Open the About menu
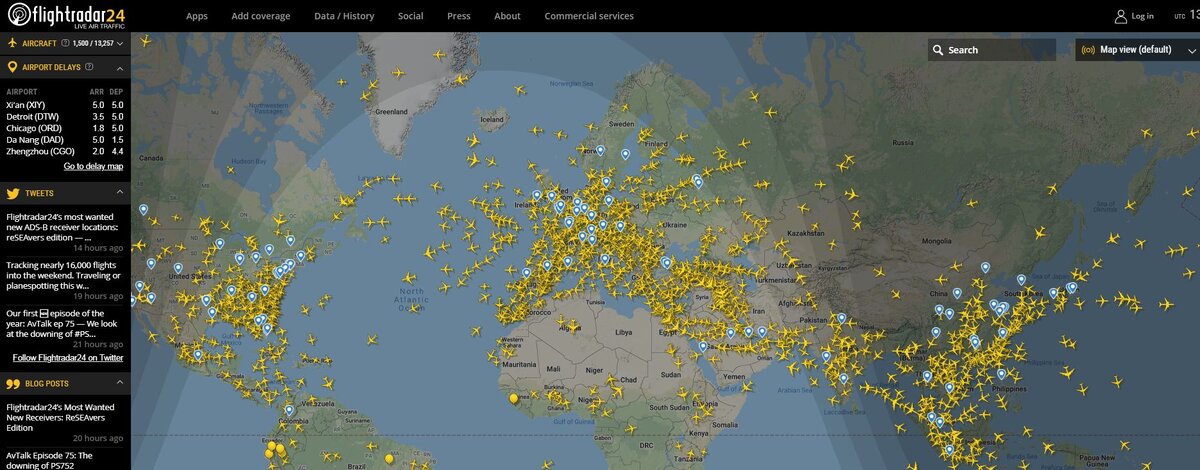Viewport: 1200px width, 470px height. (507, 16)
